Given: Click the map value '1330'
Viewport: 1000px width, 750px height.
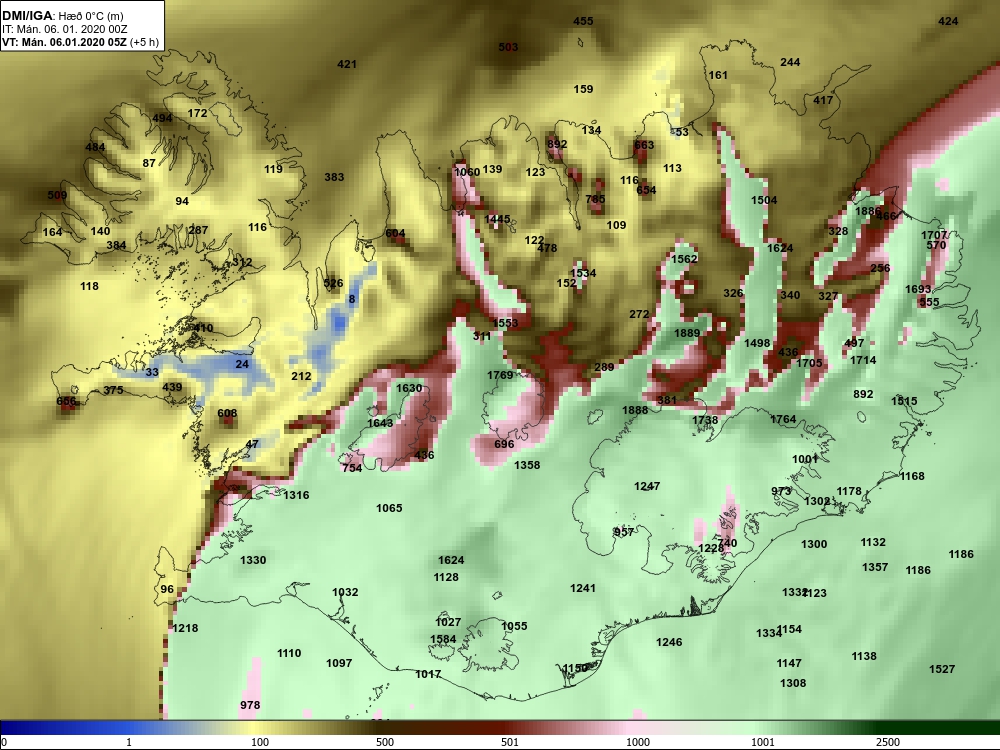Looking at the screenshot, I should 253,561.
